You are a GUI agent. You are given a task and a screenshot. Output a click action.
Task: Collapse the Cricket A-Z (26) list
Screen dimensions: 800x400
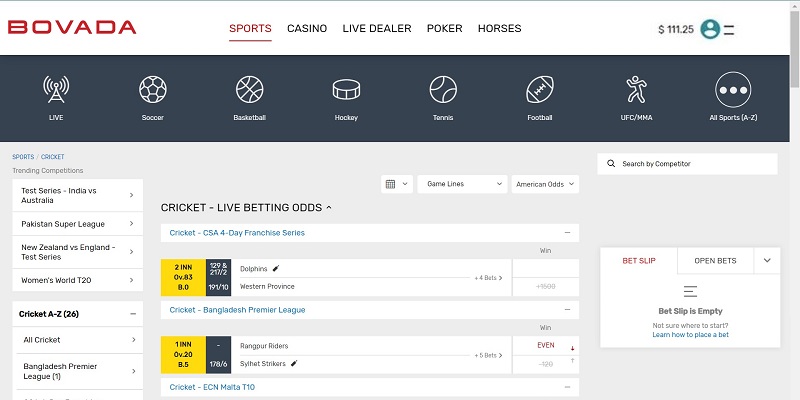pyautogui.click(x=133, y=314)
